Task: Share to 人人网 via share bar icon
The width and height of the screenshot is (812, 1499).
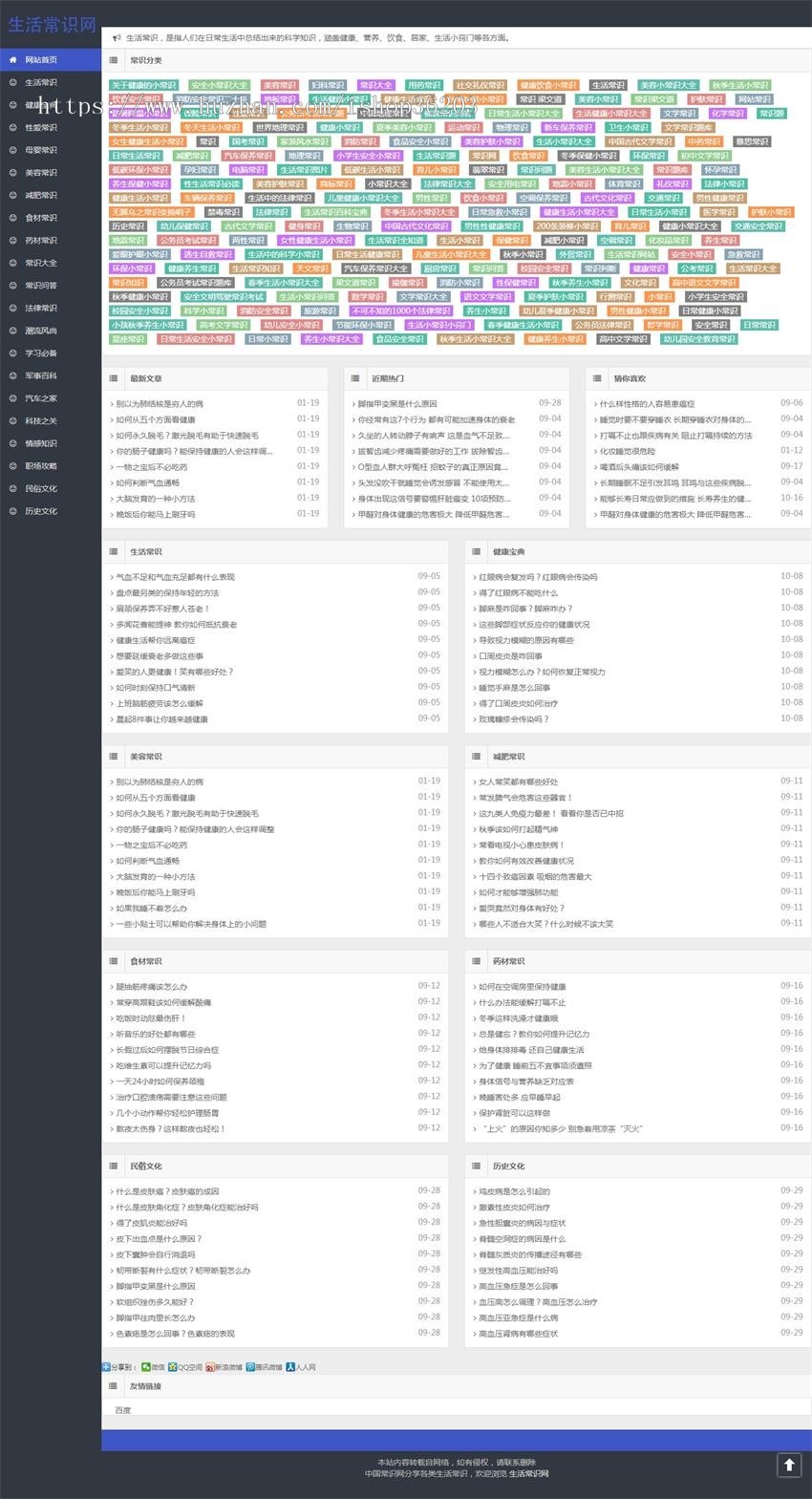Action: coord(290,1367)
